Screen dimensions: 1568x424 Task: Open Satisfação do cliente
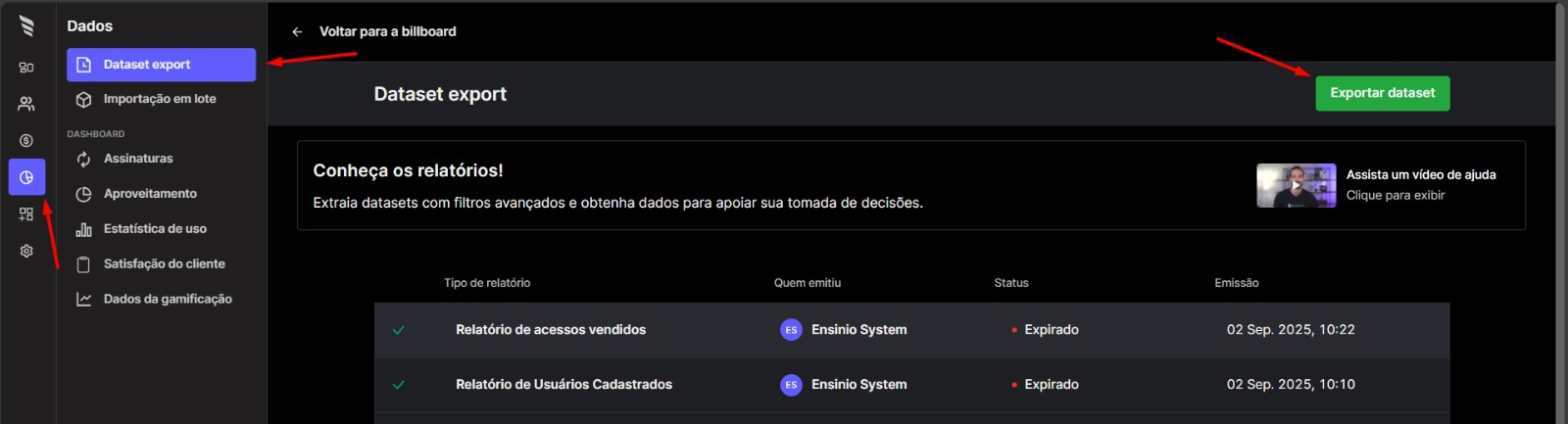[164, 264]
